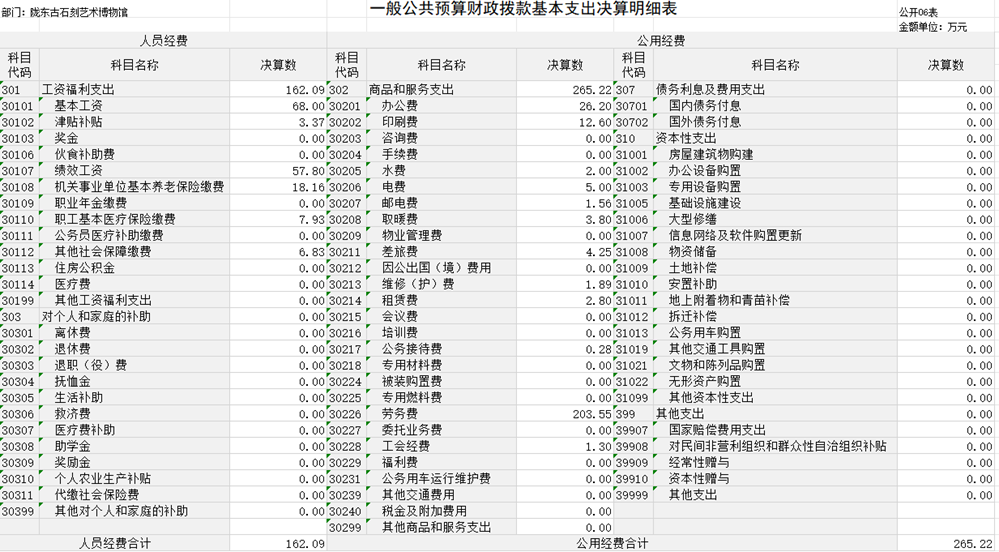Viewport: 999px width, 552px height.
Task: Click the 住房公积金 cell
Action: click(x=134, y=268)
